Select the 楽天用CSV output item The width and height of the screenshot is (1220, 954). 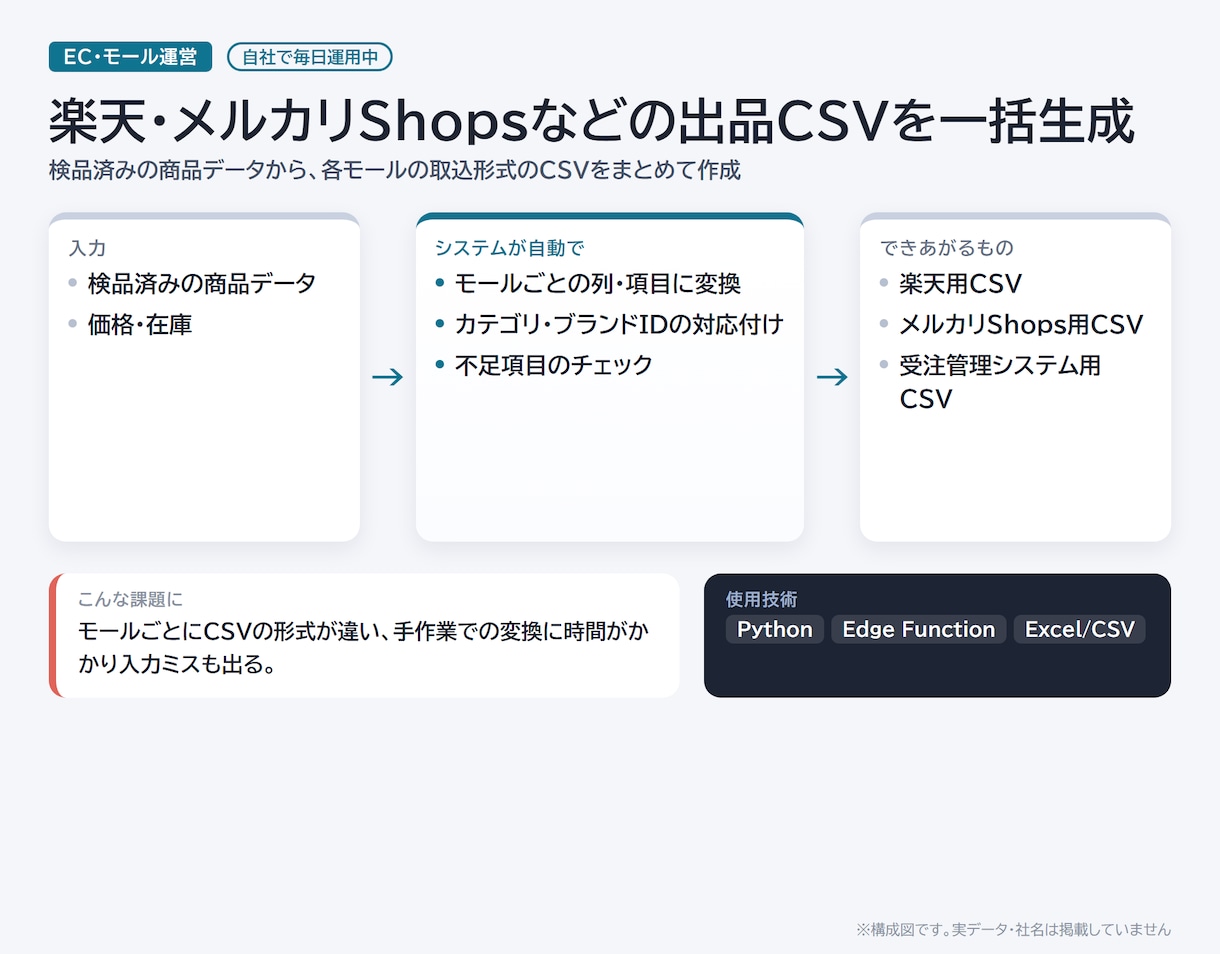tap(960, 283)
